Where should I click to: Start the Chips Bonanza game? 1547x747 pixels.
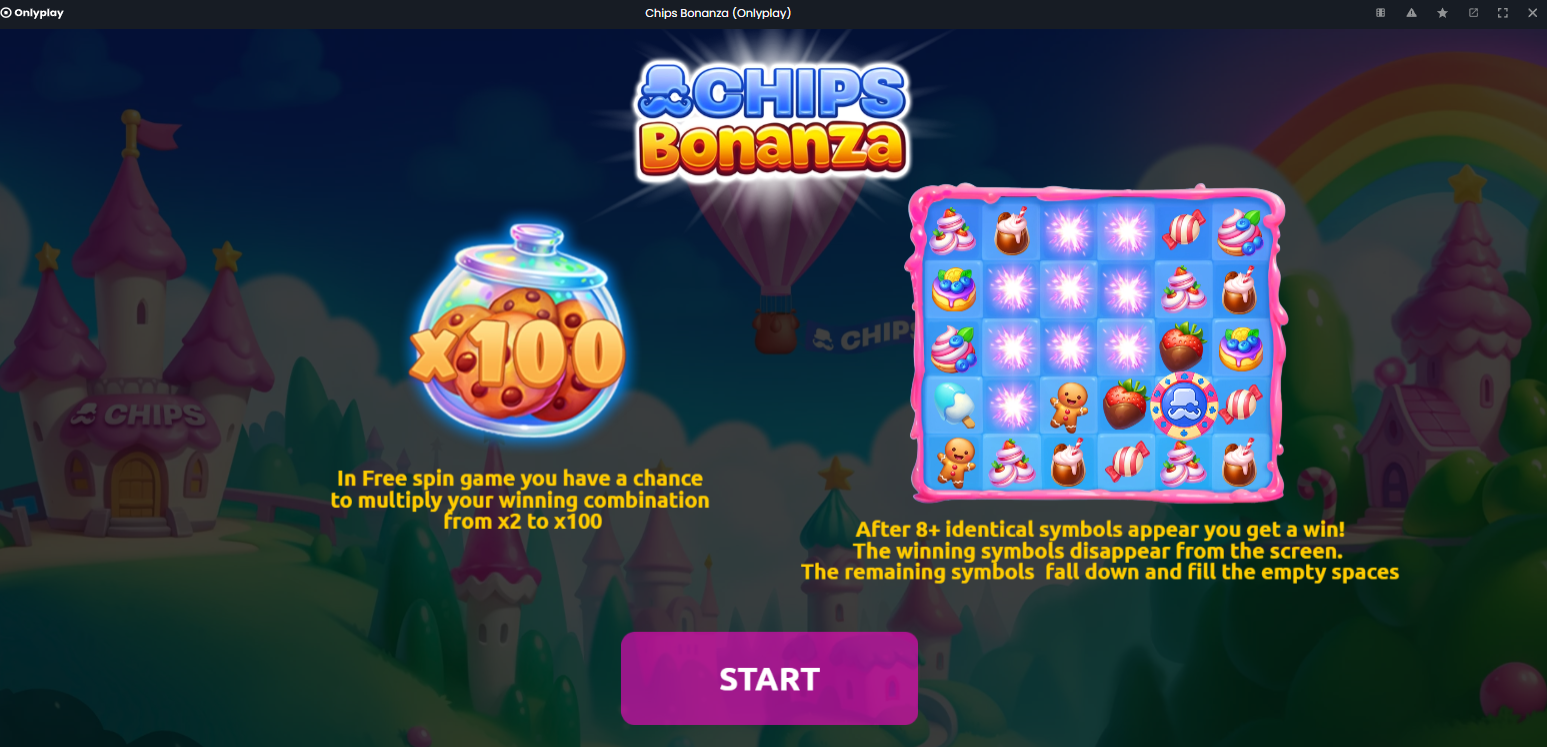769,678
